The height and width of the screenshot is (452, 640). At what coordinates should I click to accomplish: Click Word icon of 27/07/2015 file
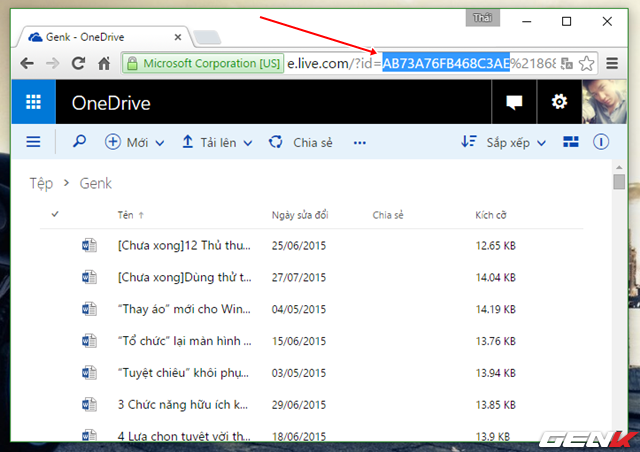coord(89,277)
